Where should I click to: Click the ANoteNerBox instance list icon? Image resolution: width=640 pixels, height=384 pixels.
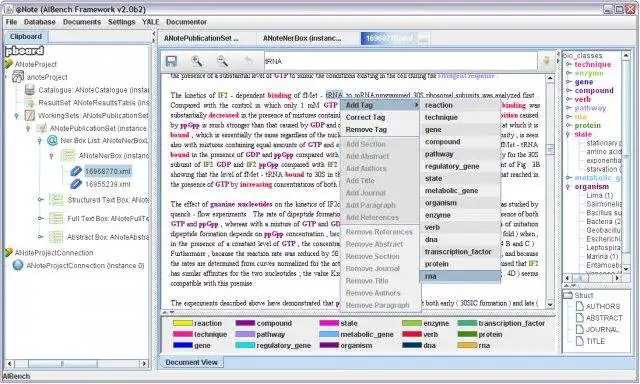(68, 155)
